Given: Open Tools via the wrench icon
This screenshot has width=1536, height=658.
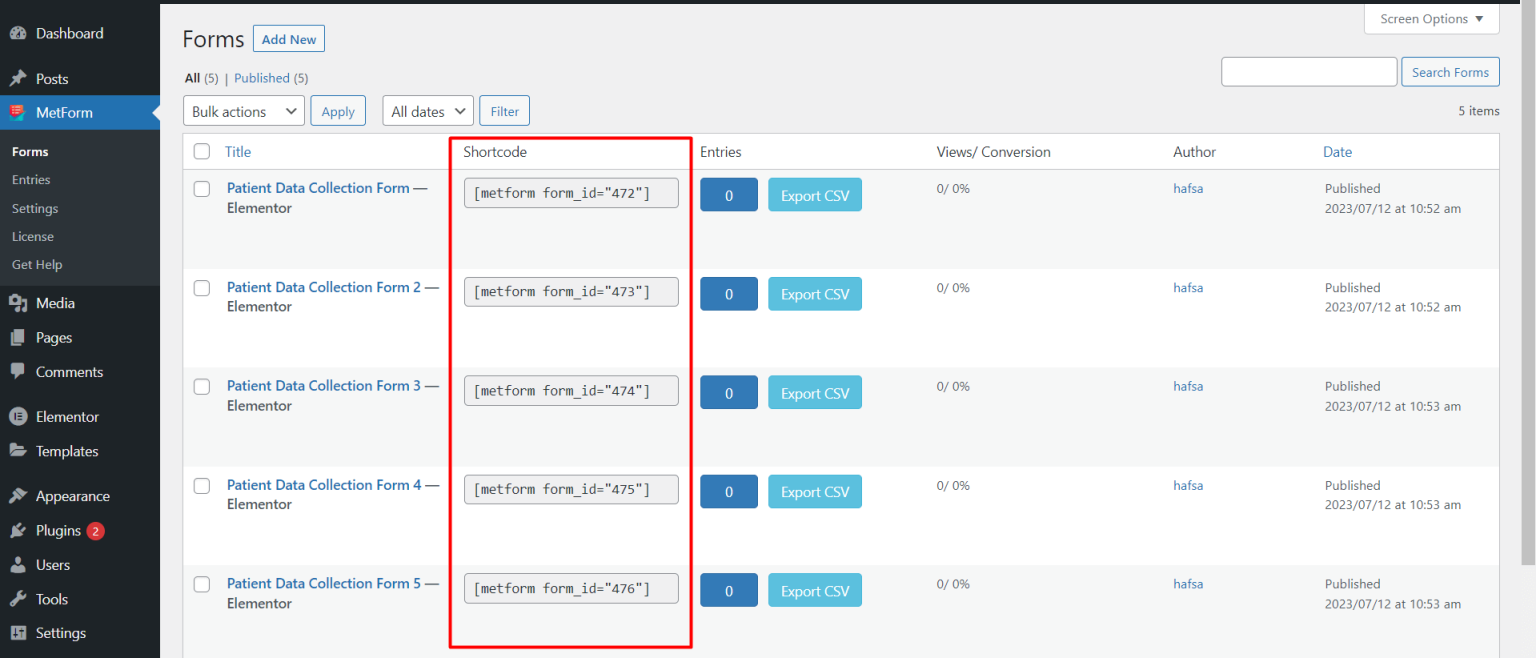Looking at the screenshot, I should click(x=20, y=598).
